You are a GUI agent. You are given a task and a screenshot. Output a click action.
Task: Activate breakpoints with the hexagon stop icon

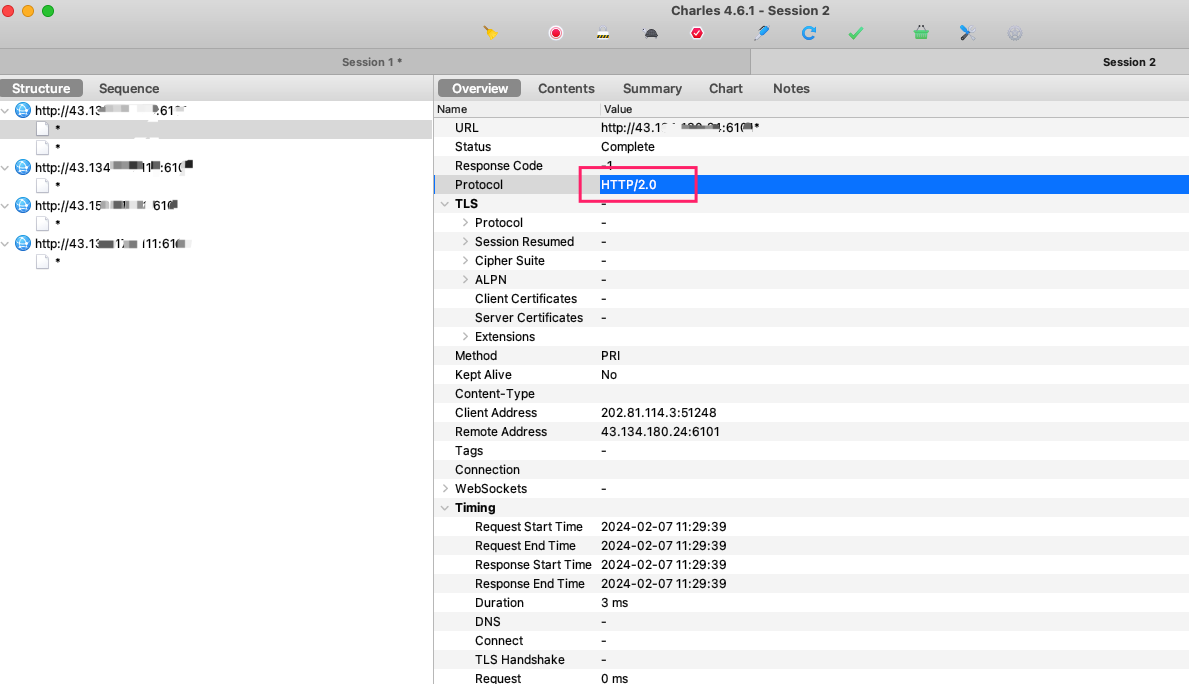(696, 33)
